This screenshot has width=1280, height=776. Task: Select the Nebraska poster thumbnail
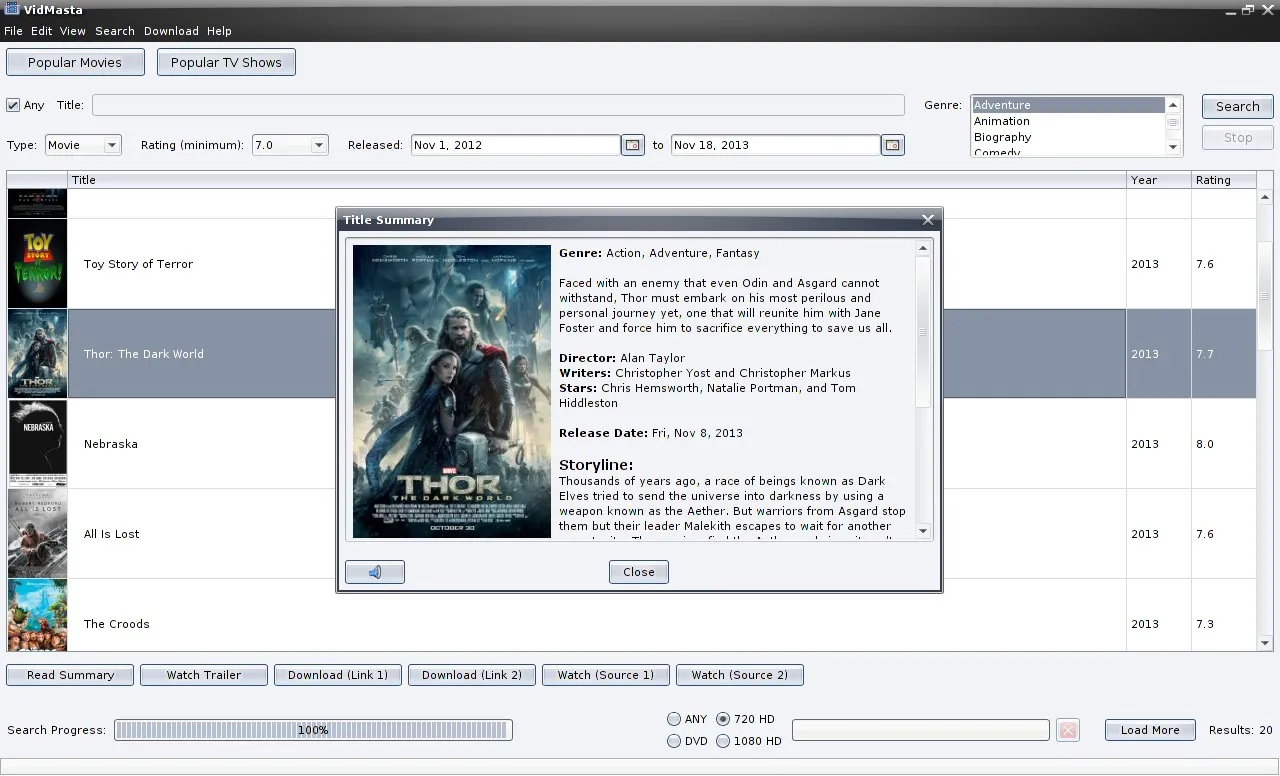[38, 444]
